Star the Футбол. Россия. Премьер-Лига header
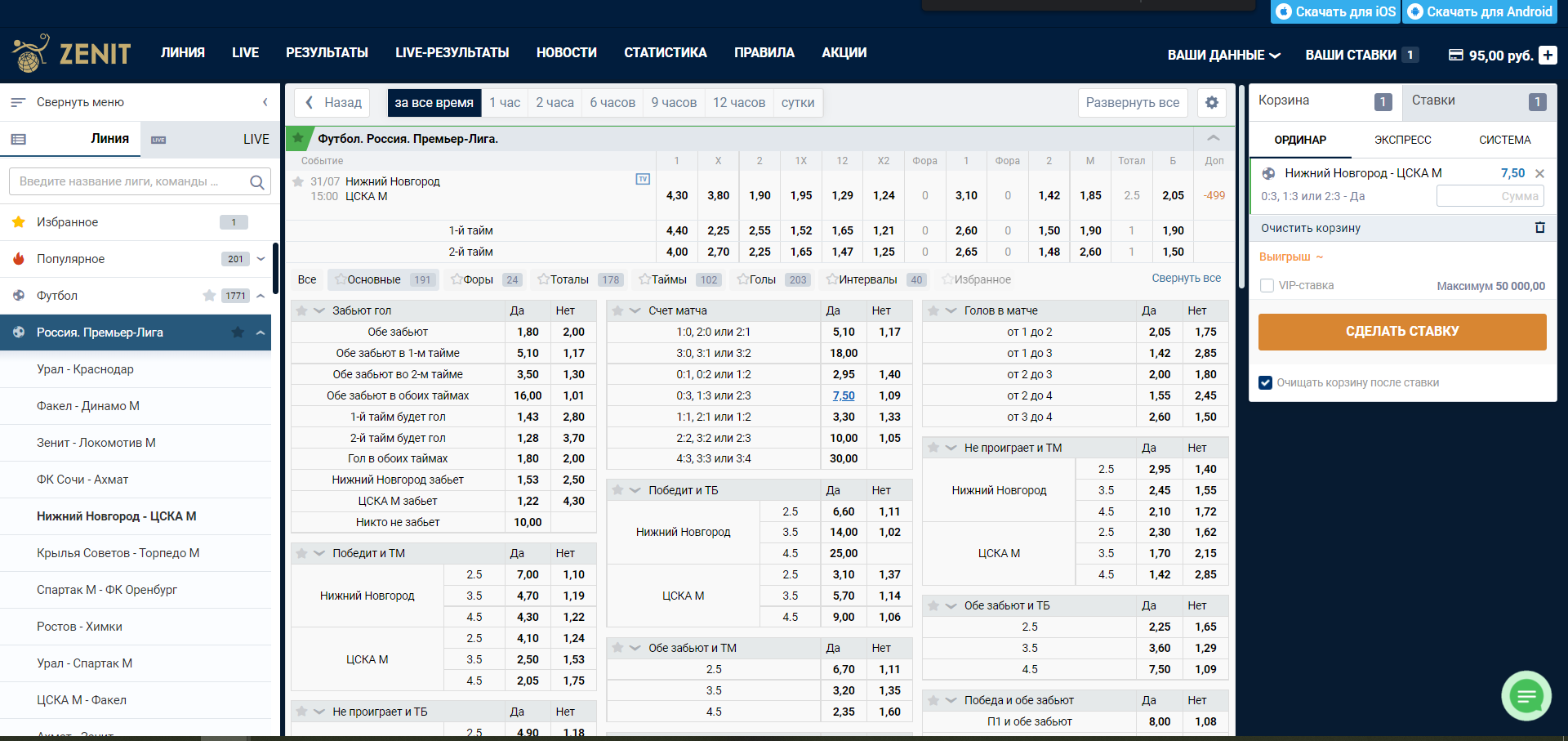1568x741 pixels. point(298,138)
